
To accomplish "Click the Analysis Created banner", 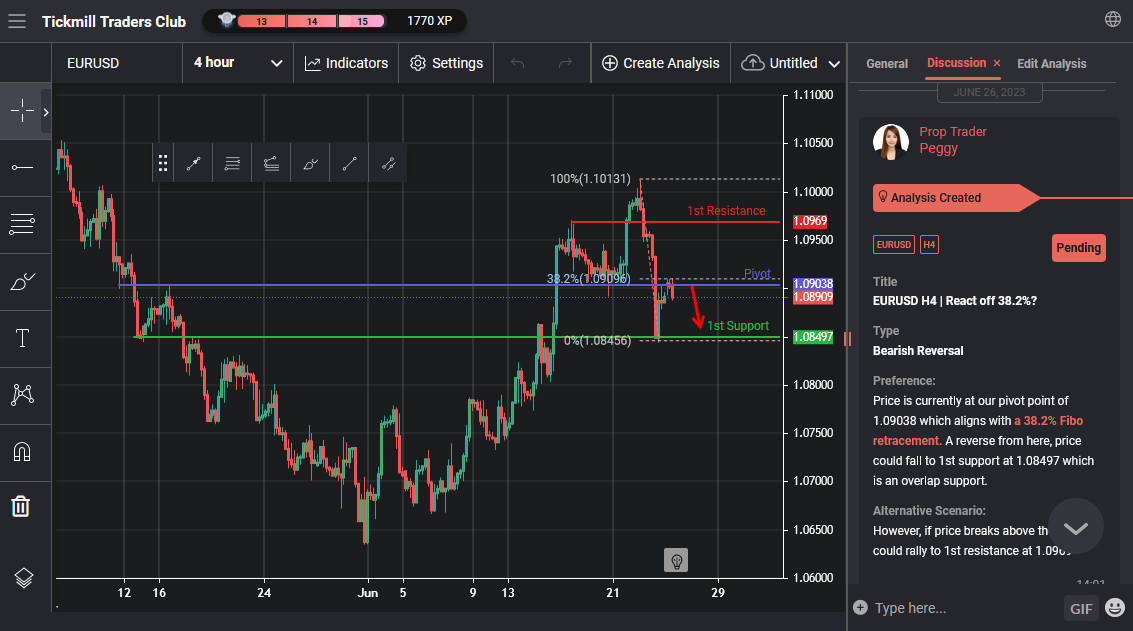I will click(955, 198).
